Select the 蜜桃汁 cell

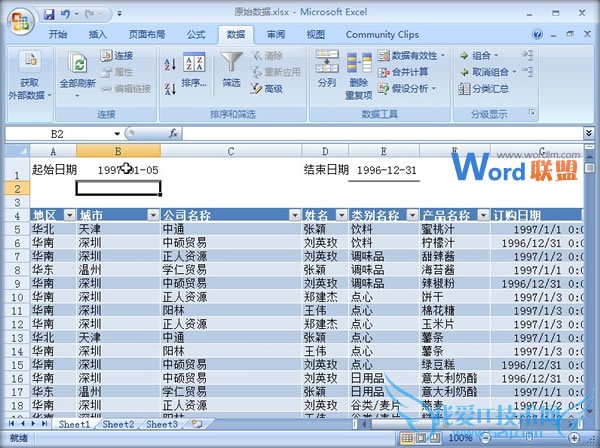click(x=455, y=229)
